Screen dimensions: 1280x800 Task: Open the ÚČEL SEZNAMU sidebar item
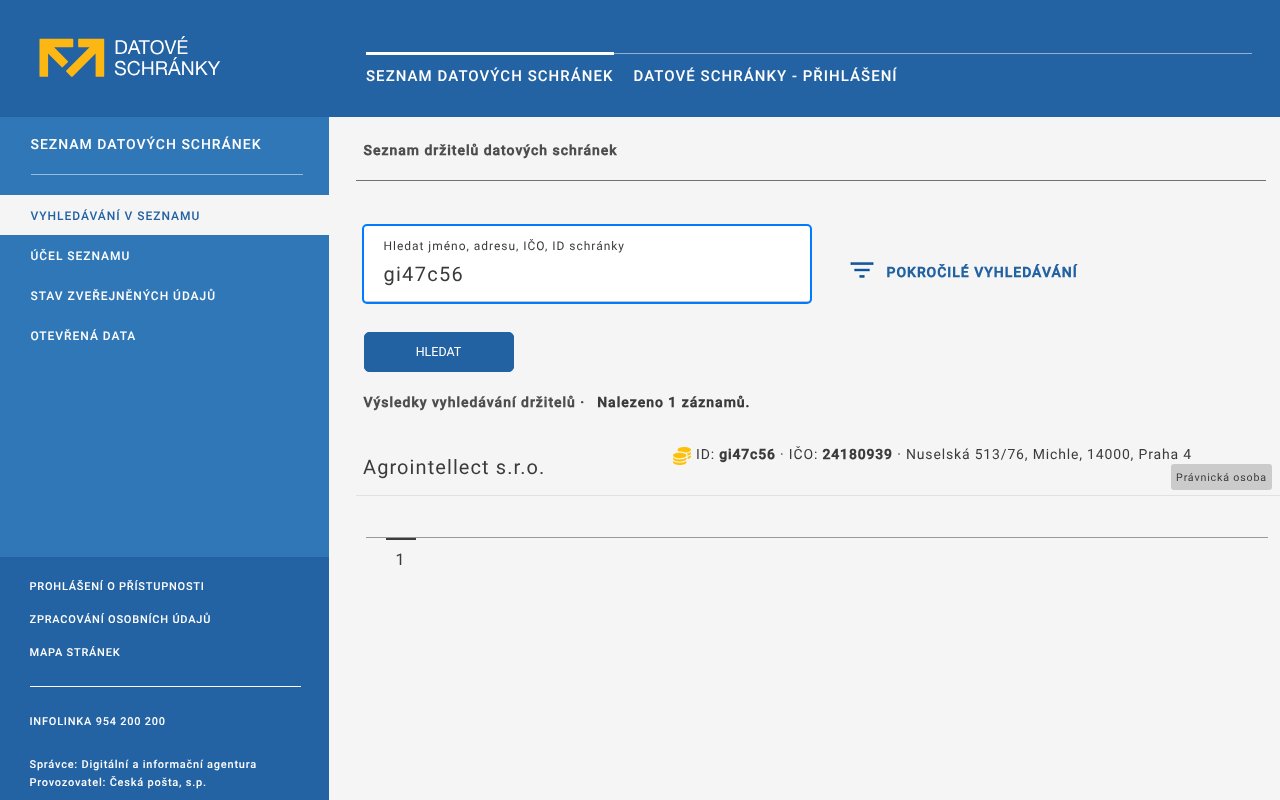[x=80, y=256]
